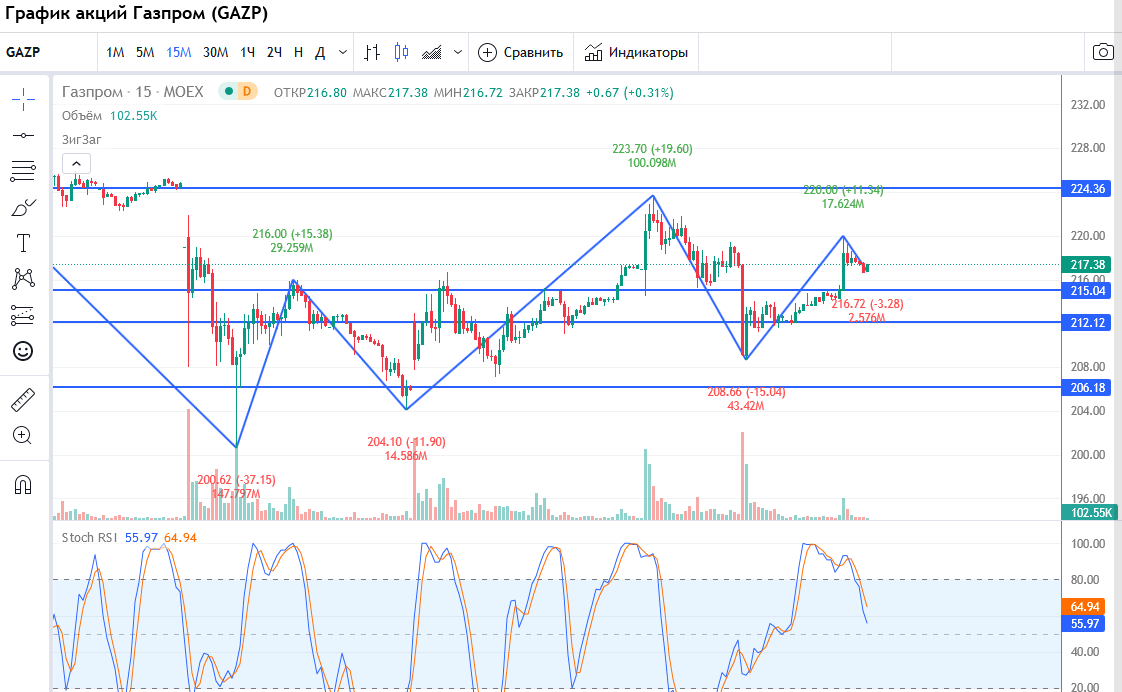This screenshot has width=1122, height=692.
Task: Switch chart style to candles
Action: coord(401,52)
